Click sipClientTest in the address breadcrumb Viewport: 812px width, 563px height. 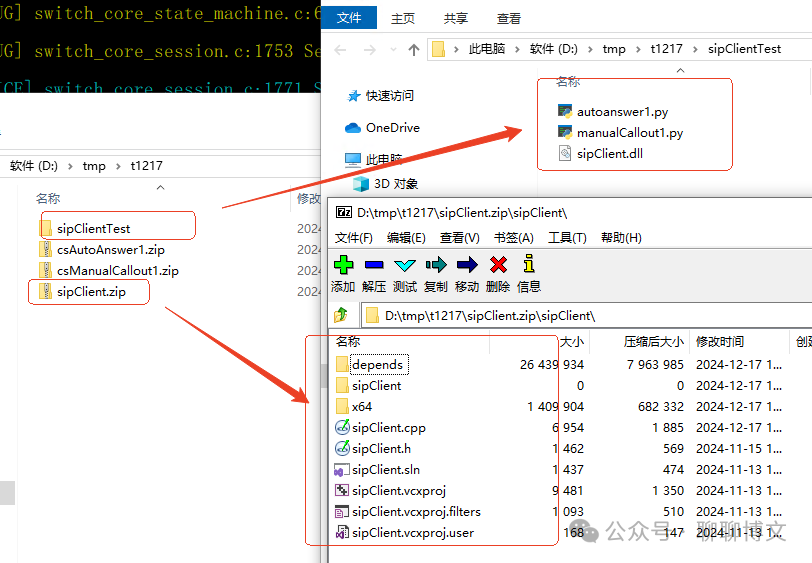click(x=744, y=49)
